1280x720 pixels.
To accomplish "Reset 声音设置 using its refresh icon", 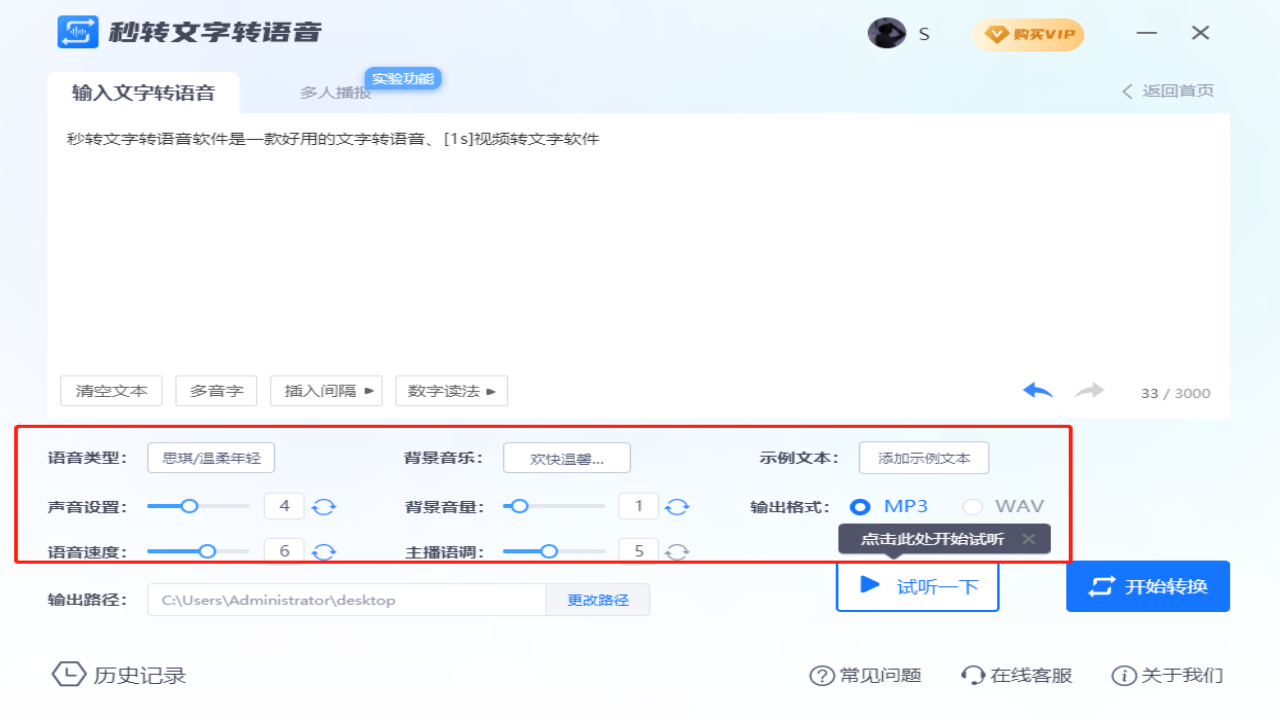I will coord(324,506).
